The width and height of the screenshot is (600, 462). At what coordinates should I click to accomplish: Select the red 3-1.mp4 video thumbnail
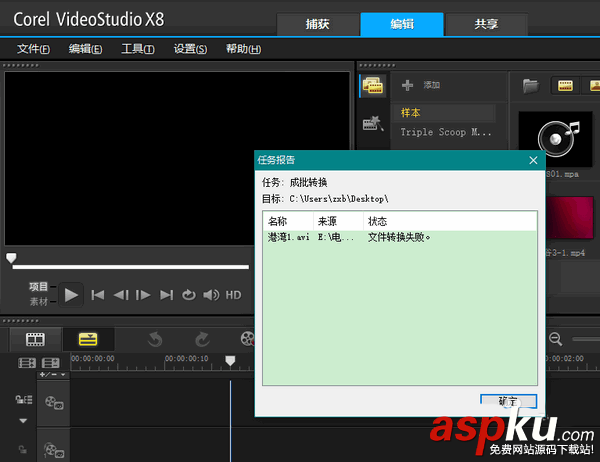[570, 217]
